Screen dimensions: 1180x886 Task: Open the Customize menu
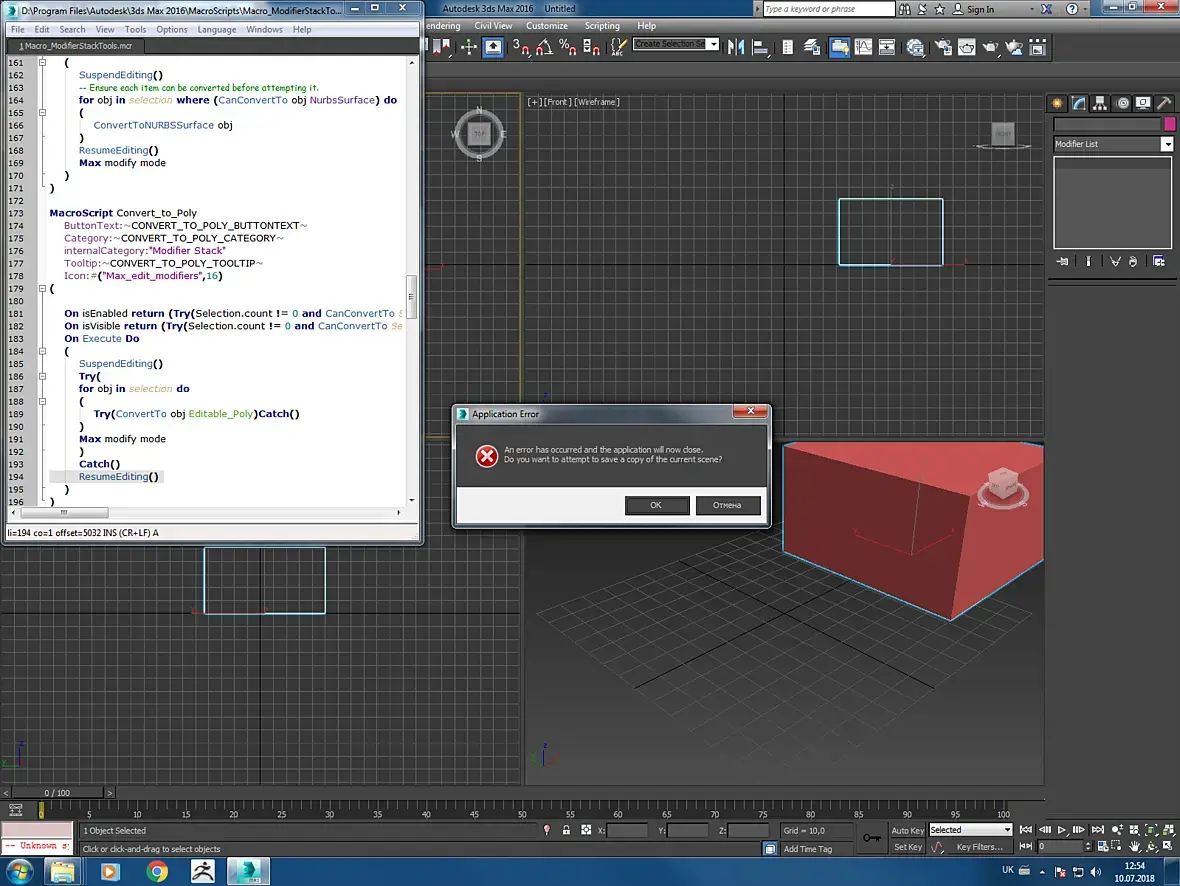click(547, 26)
